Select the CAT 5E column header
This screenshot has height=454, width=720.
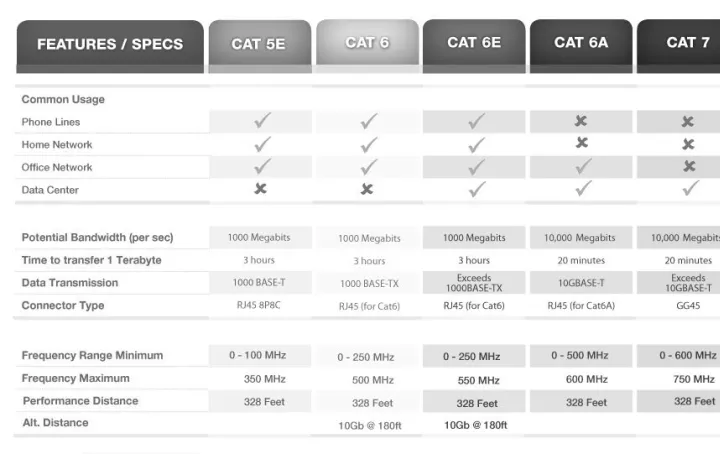(x=259, y=44)
